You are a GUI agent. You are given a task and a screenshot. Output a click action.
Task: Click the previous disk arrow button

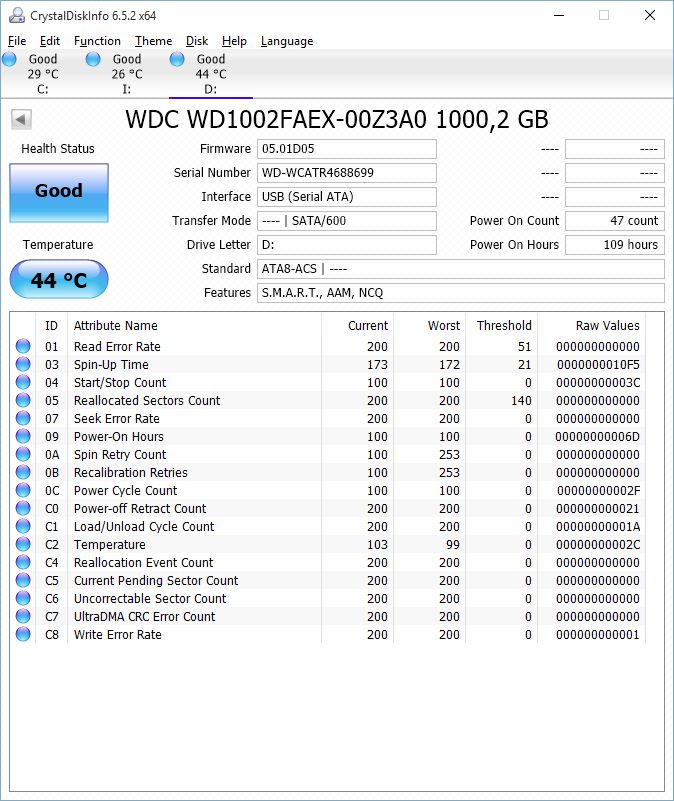coord(21,120)
